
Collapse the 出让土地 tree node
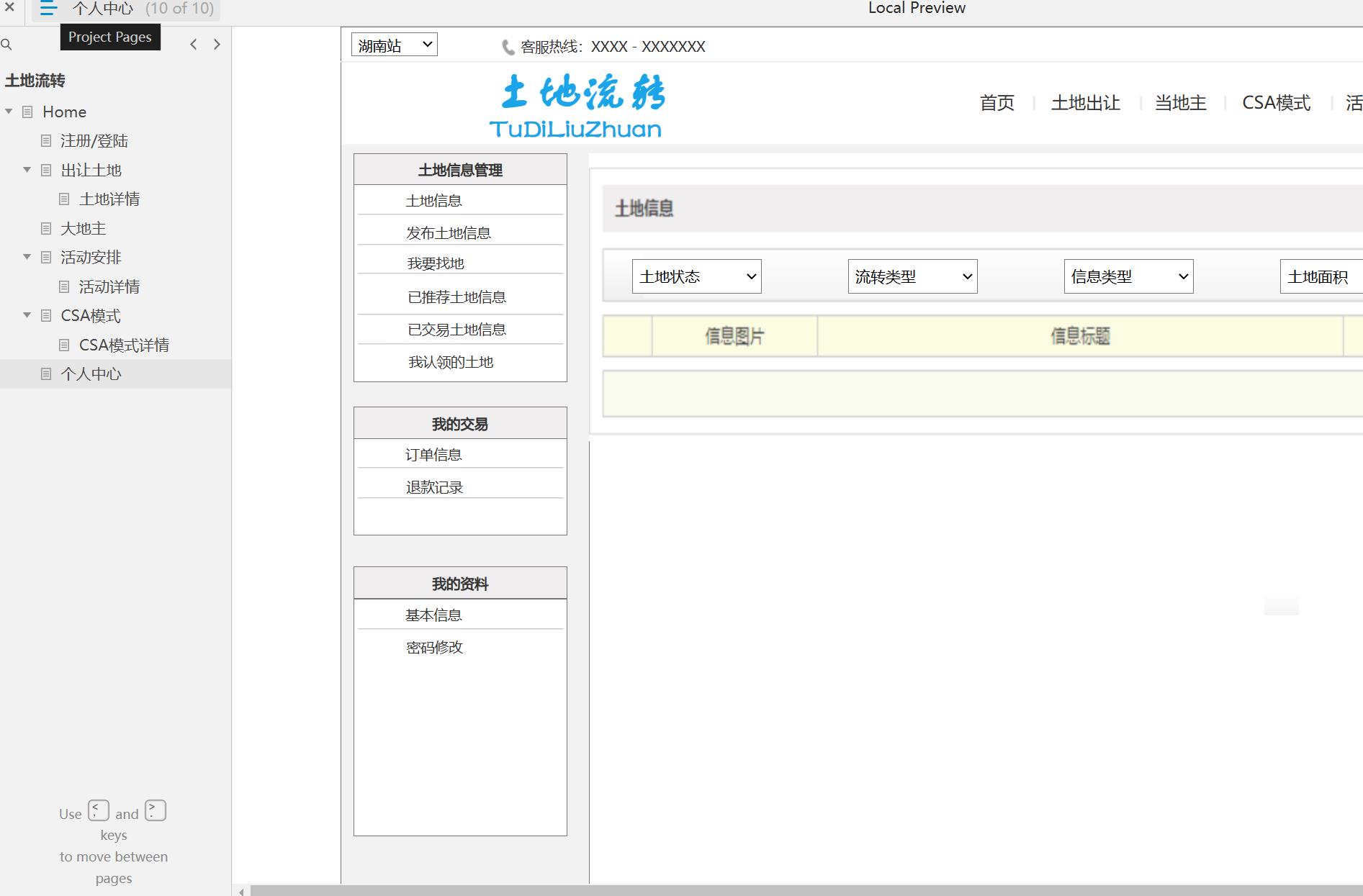(27, 170)
